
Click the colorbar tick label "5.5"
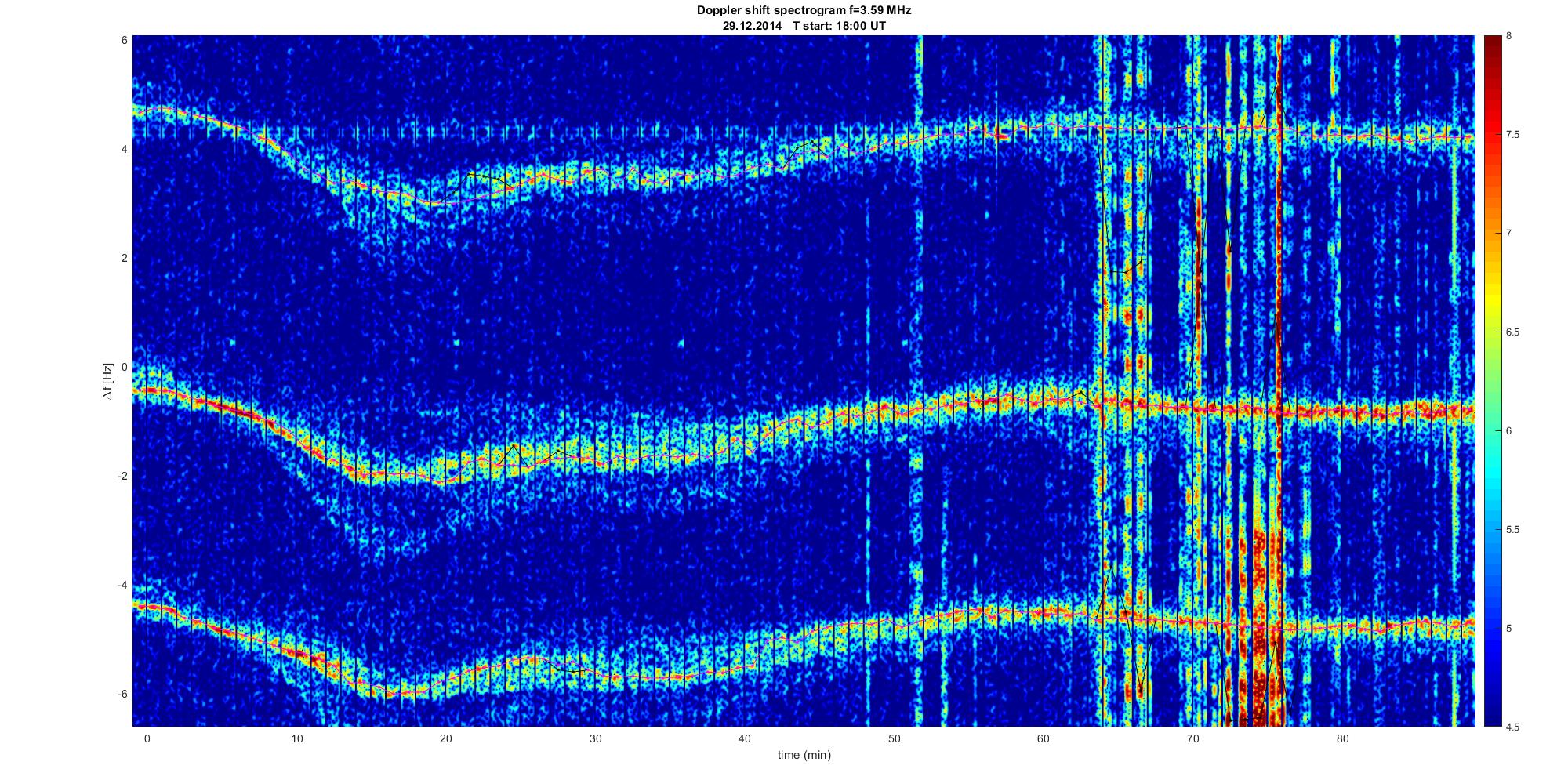point(1512,530)
